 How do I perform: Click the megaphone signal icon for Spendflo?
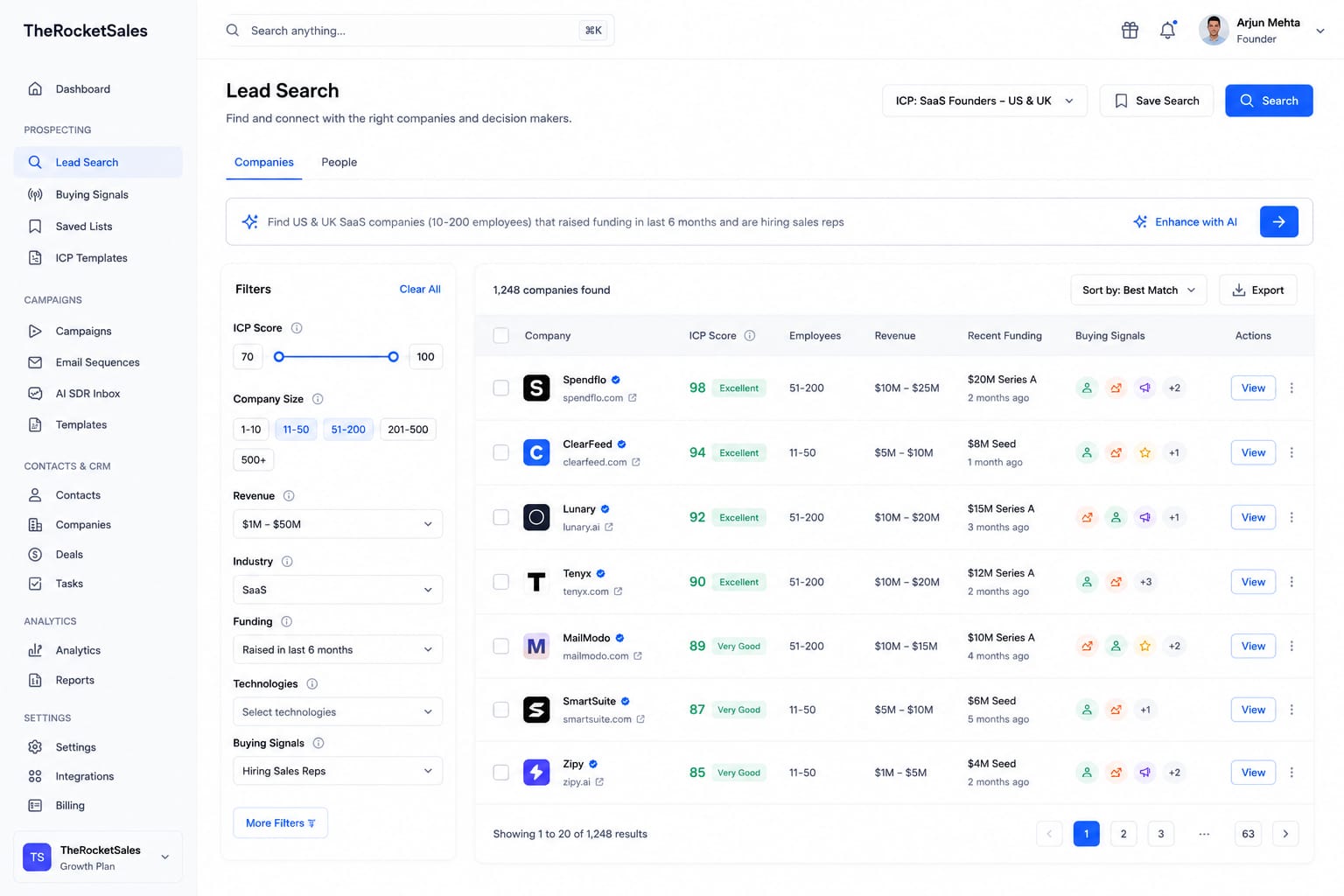(1145, 388)
